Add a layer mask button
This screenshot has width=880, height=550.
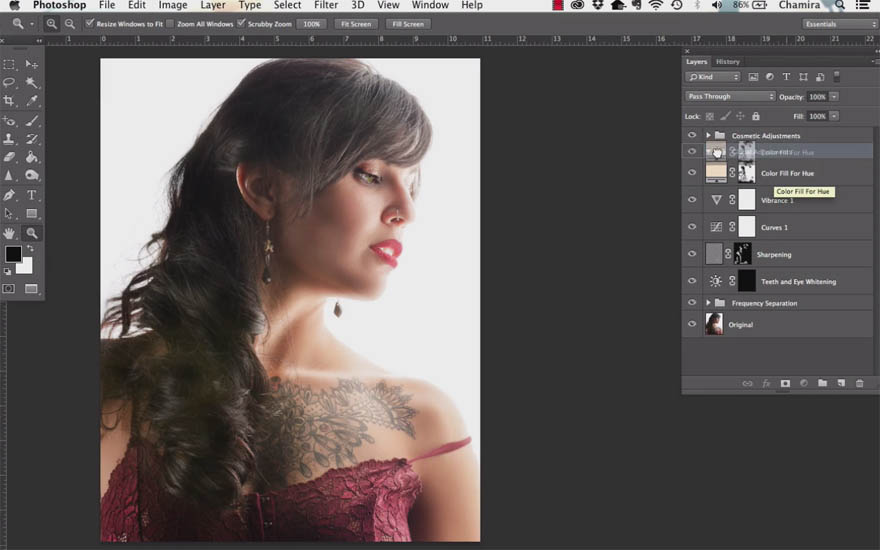(x=785, y=383)
